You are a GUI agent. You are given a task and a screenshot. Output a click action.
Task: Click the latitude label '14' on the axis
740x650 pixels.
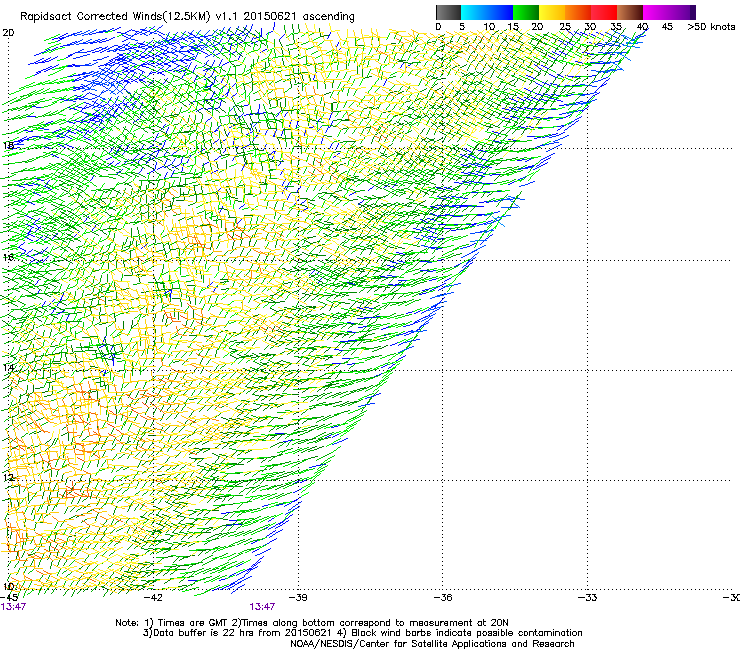click(x=8, y=367)
